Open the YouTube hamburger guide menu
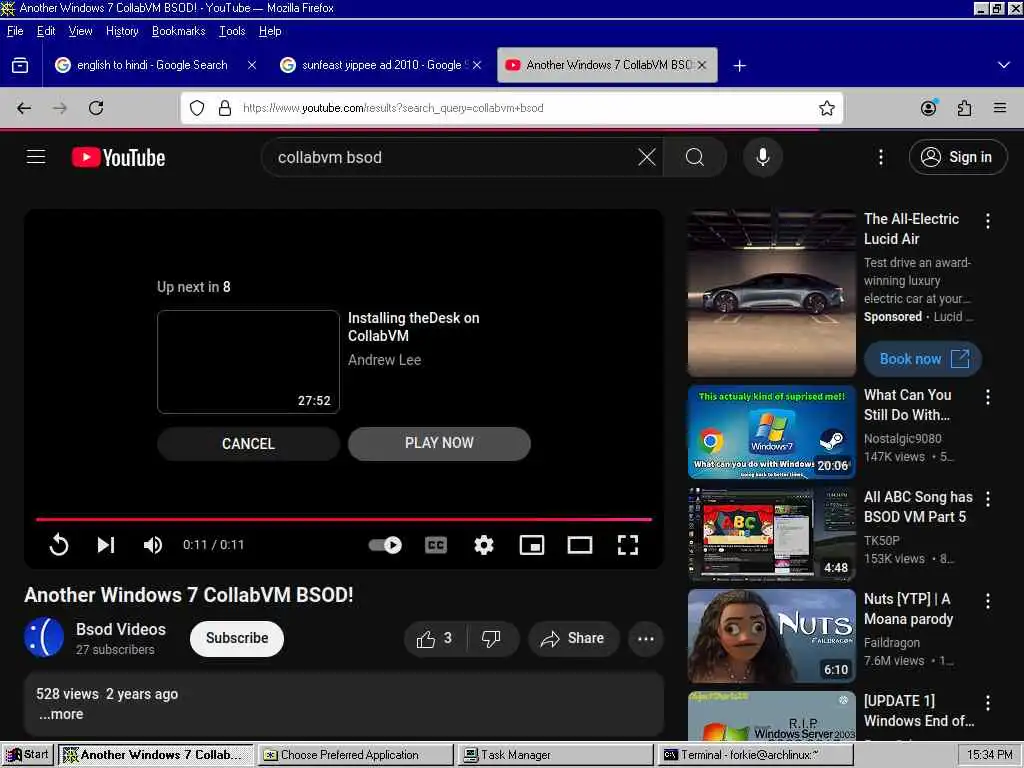1024x768 pixels. [x=36, y=157]
